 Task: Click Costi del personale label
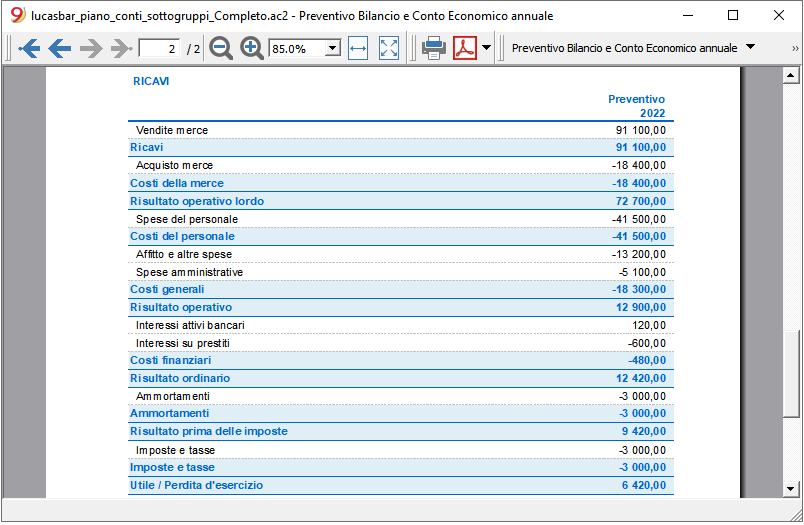182,236
